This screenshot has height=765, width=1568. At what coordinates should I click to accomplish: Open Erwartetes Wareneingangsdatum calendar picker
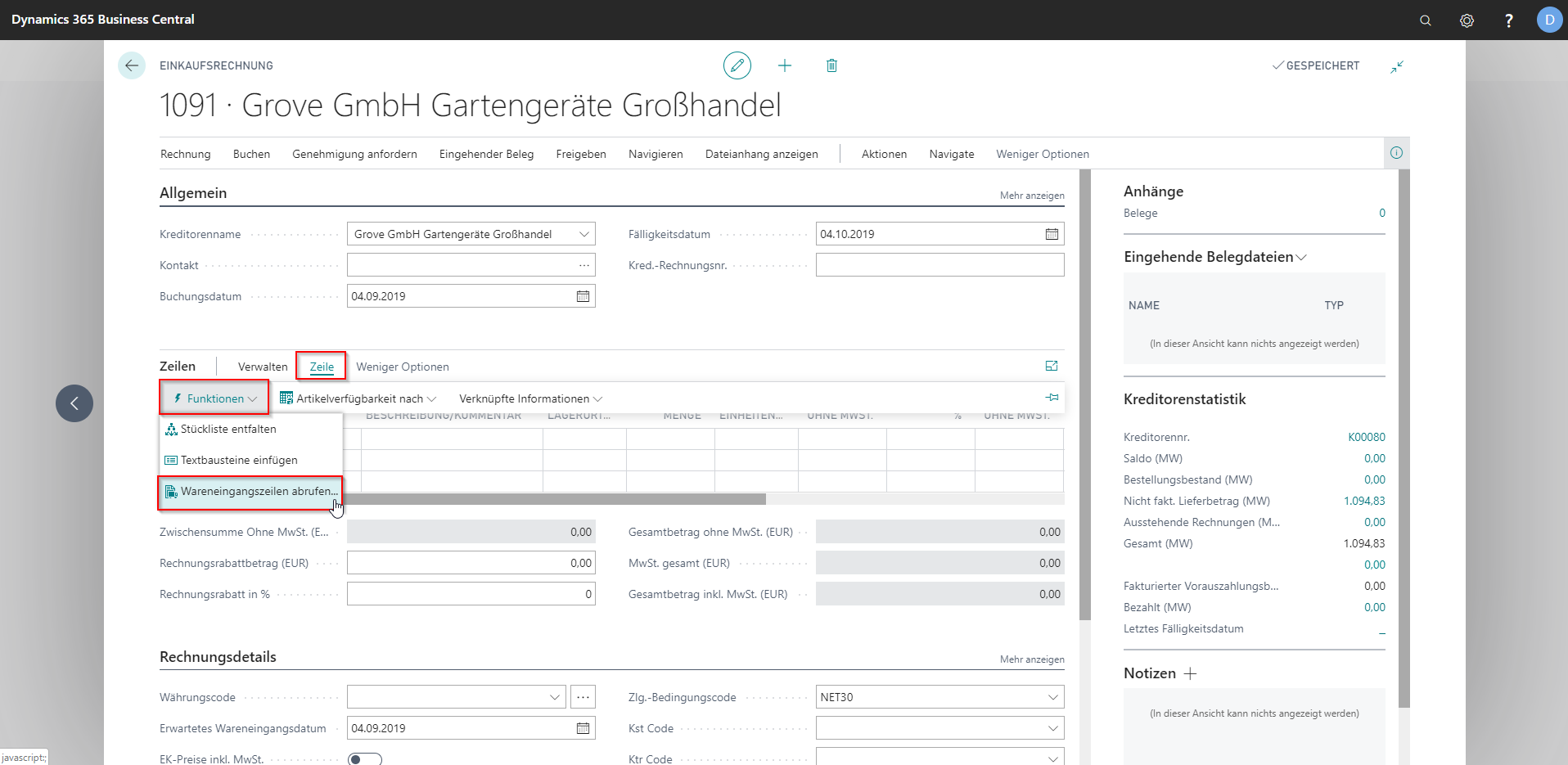click(x=583, y=728)
